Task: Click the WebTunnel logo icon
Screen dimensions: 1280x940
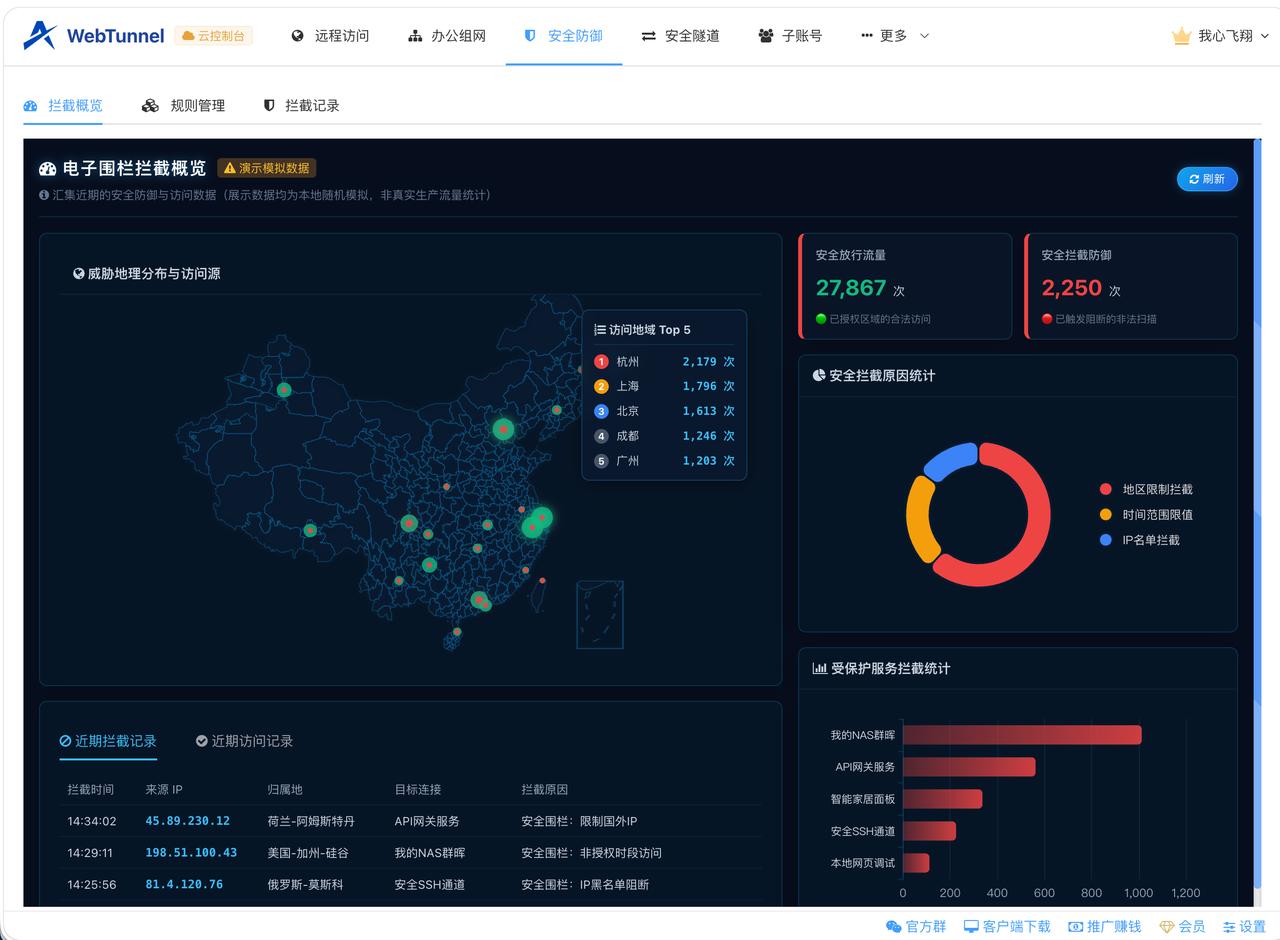Action: click(40, 36)
